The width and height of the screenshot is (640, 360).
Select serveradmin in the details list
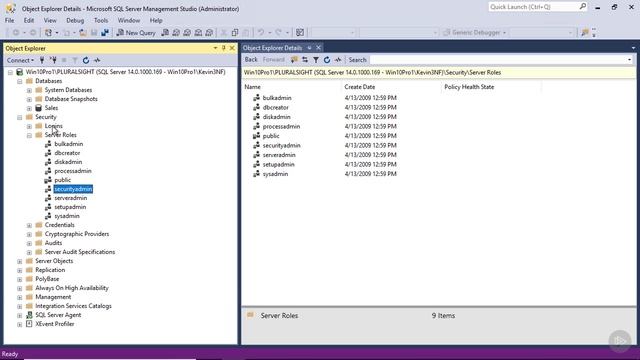[279, 155]
